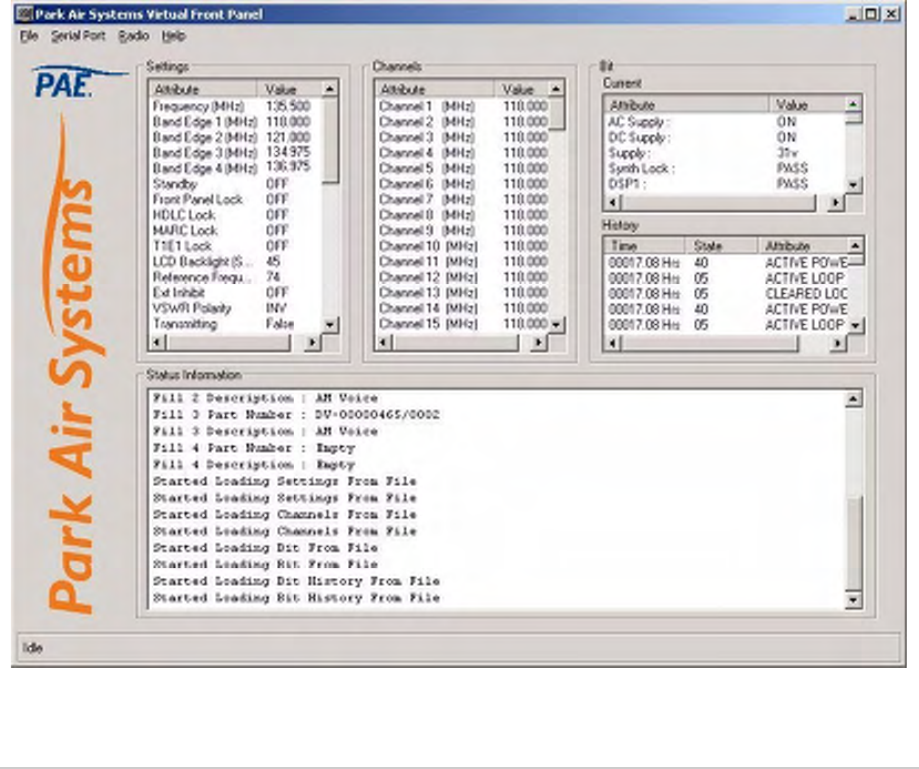Select Channel 15 (MHz) row
919x769 pixels.
(462, 324)
